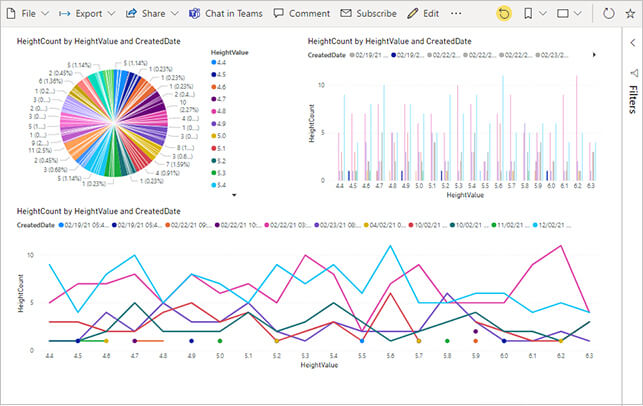Select 5.4 in HeightValue legend

[218, 185]
